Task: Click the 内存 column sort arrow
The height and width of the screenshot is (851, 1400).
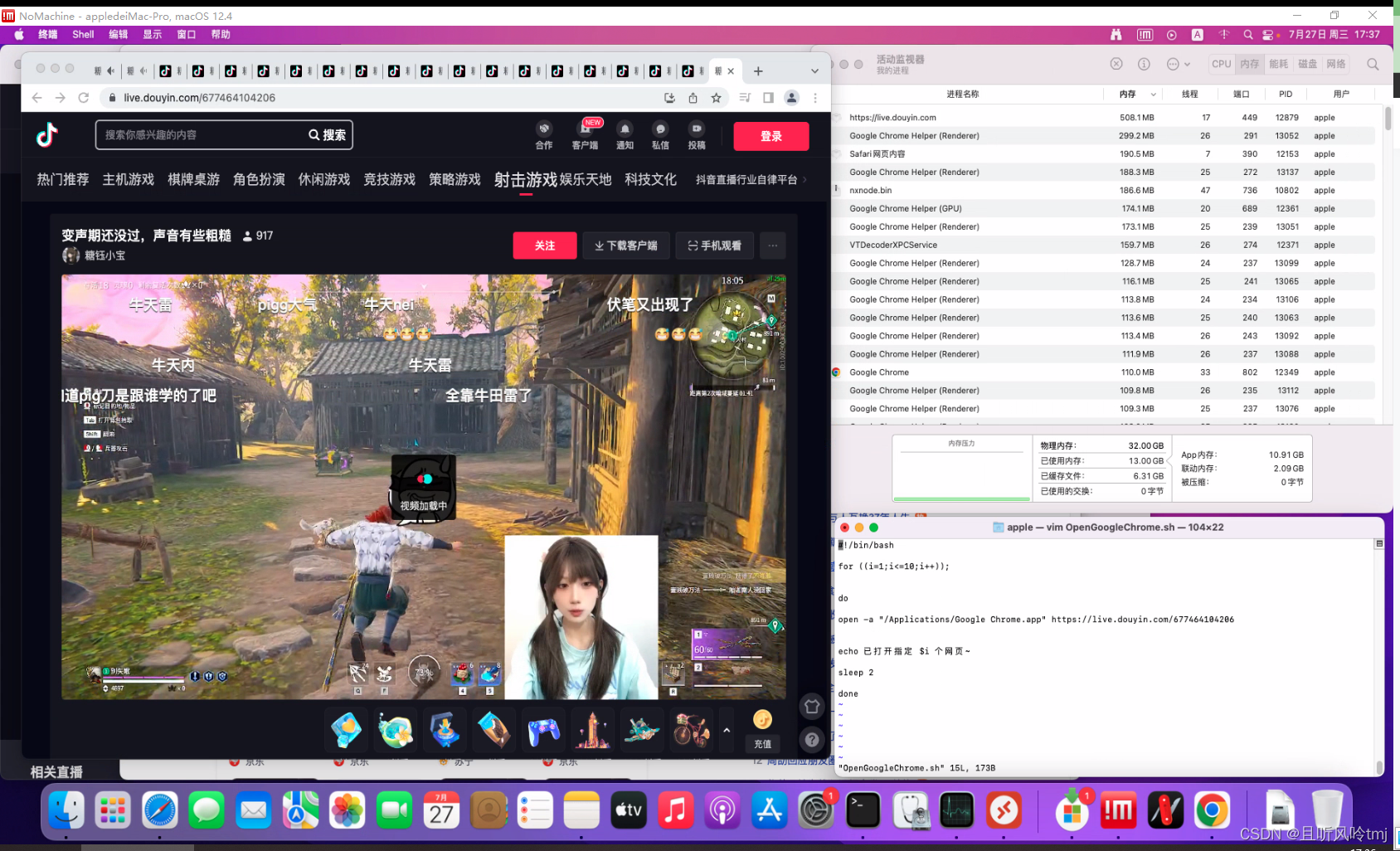Action: 1153,95
